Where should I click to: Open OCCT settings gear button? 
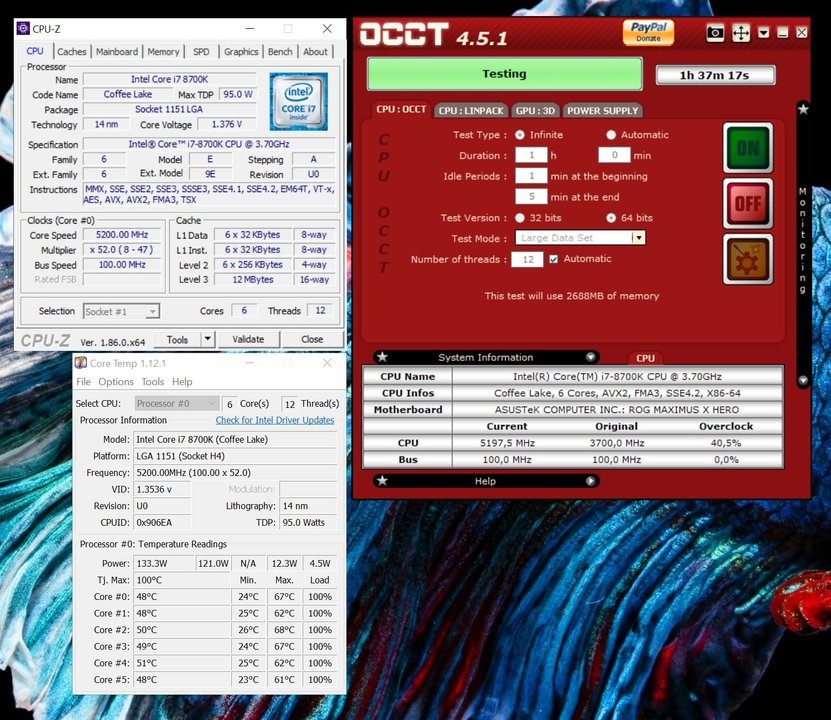pyautogui.click(x=748, y=260)
